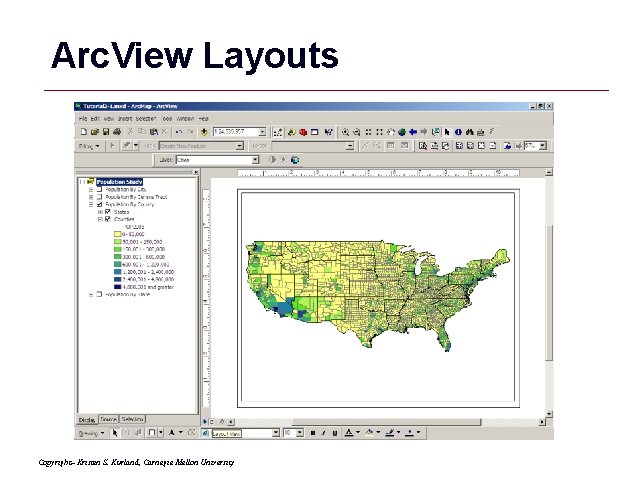Viewport: 640px width, 480px height.
Task: Apply underline with the U button
Action: pyautogui.click(x=335, y=433)
